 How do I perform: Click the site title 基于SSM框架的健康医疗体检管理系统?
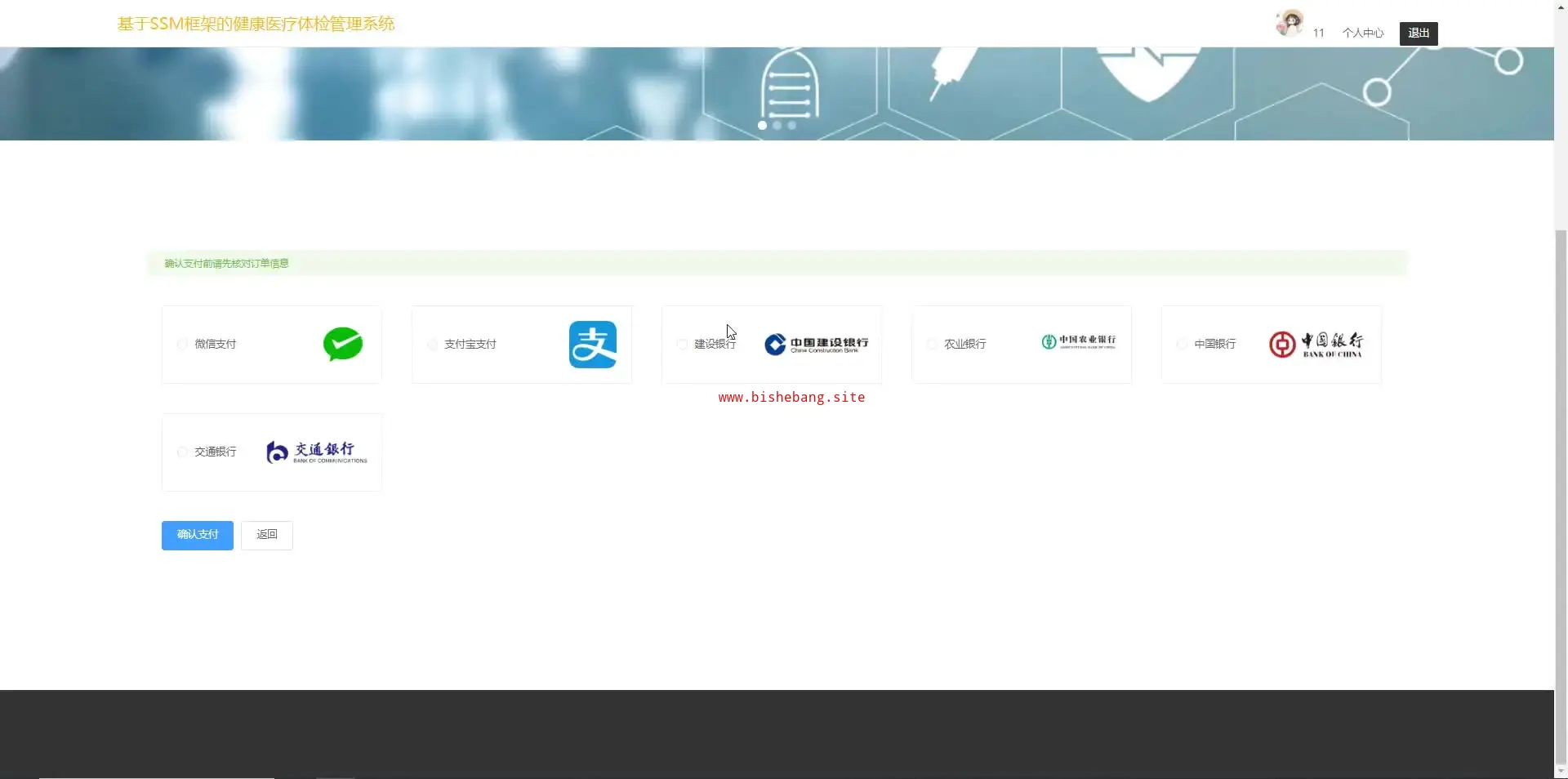pyautogui.click(x=256, y=24)
